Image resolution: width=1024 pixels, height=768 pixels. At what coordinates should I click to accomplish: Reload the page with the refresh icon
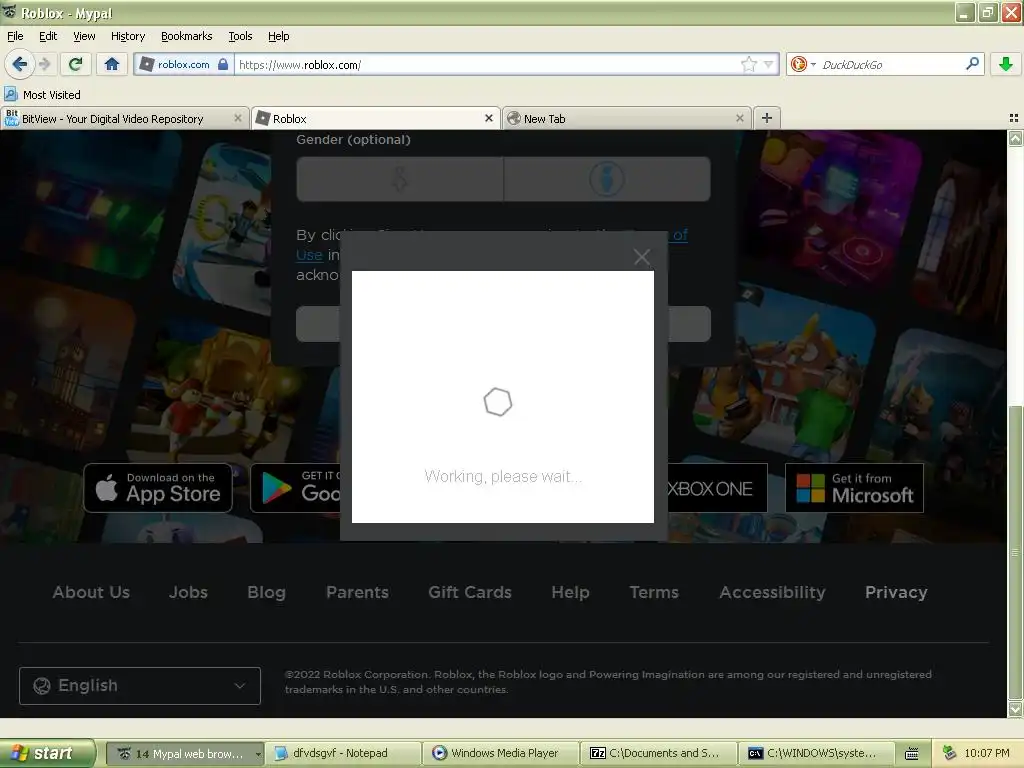click(x=76, y=64)
